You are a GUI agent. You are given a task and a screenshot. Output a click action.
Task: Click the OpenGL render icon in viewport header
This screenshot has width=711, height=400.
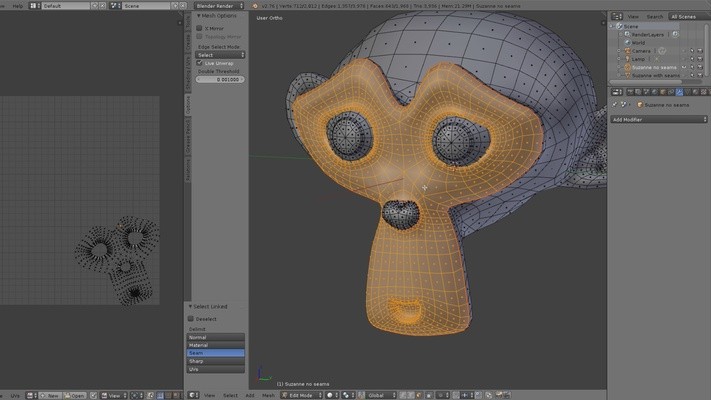coord(499,395)
